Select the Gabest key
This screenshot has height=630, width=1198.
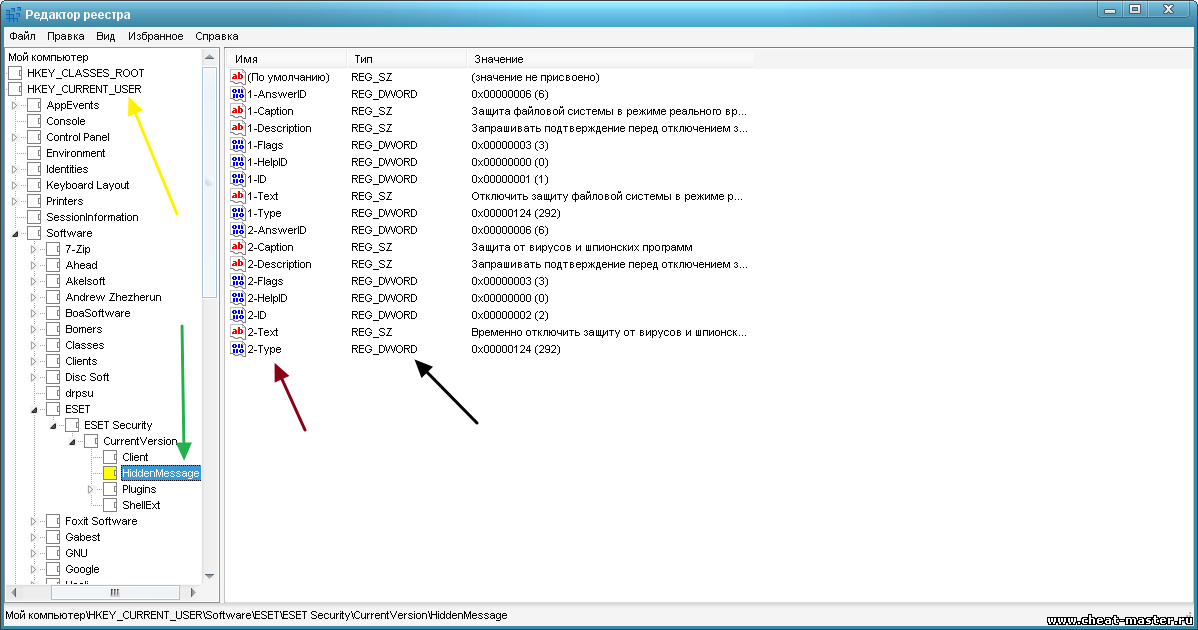(83, 538)
